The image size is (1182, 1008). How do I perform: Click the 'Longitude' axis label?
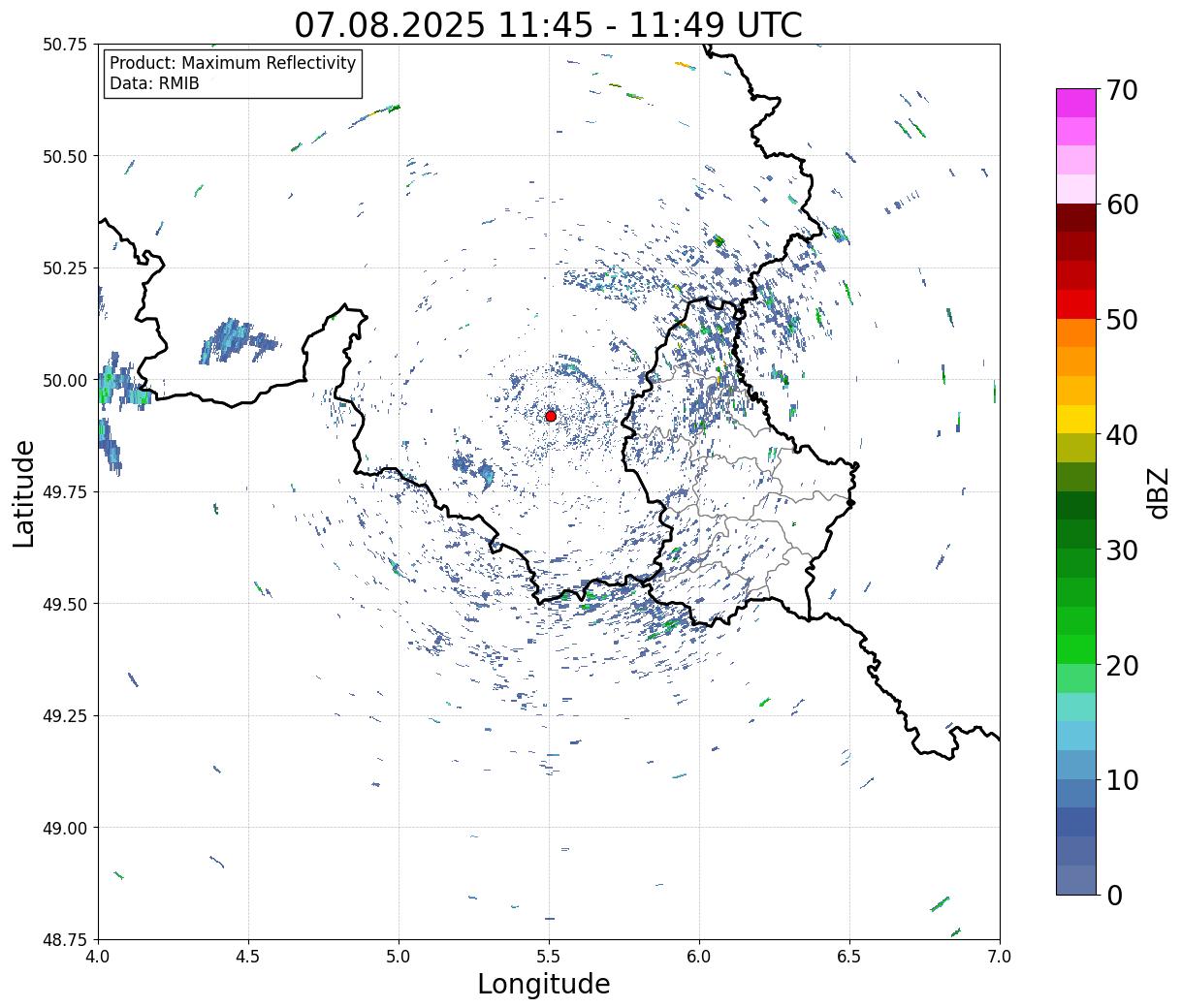point(544,984)
